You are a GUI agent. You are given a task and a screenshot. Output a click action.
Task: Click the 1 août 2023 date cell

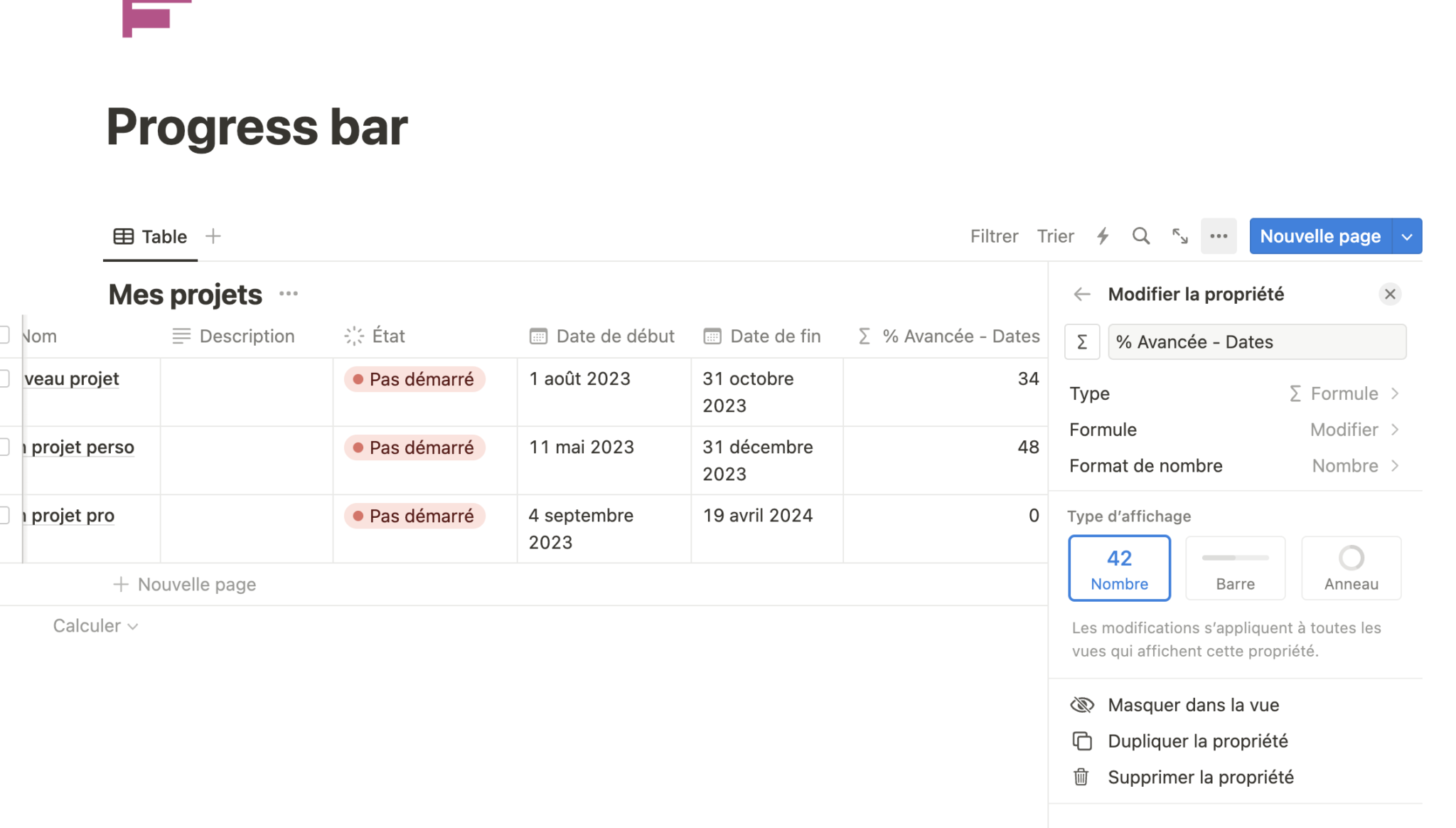(604, 392)
